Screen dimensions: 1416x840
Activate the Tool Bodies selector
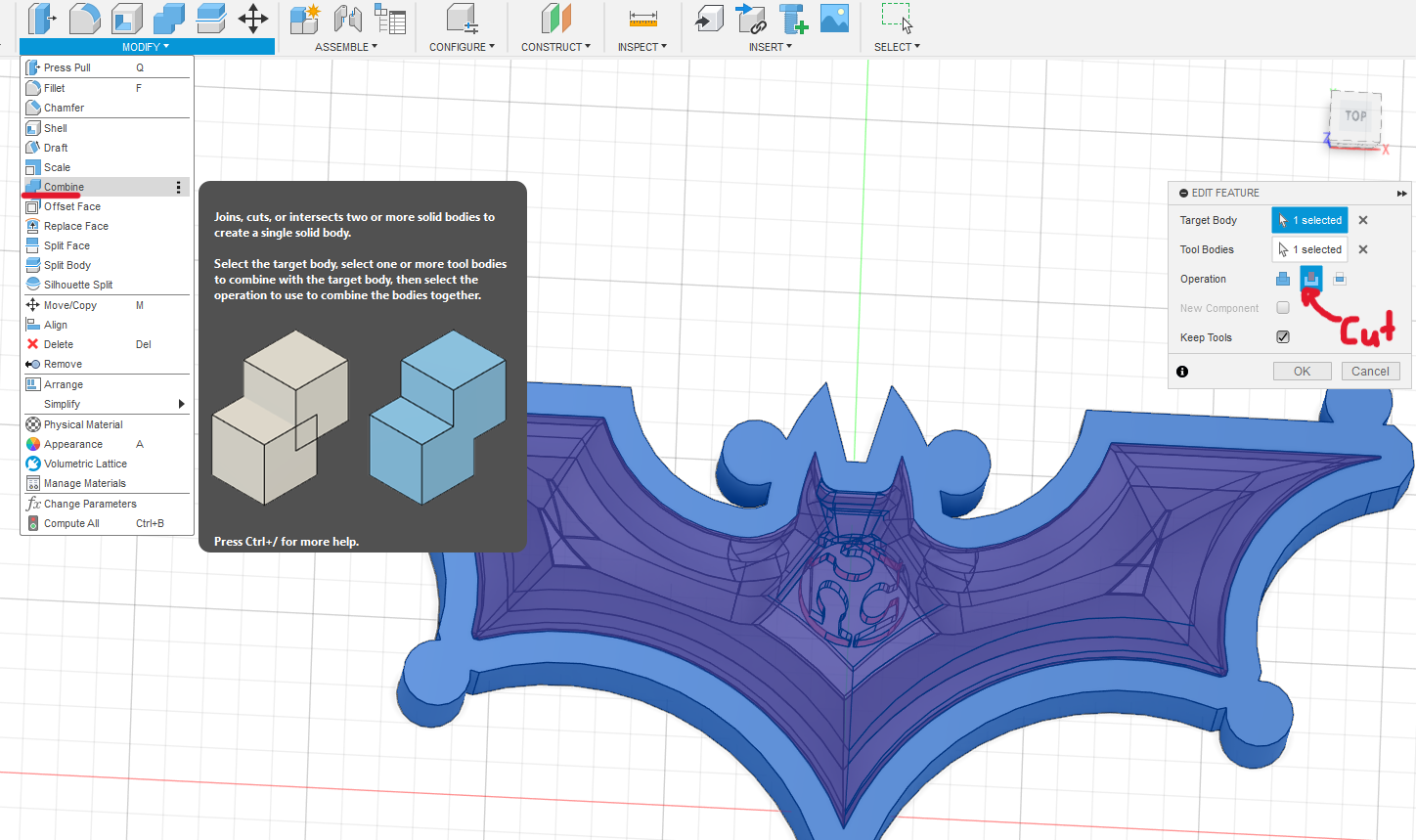1309,249
